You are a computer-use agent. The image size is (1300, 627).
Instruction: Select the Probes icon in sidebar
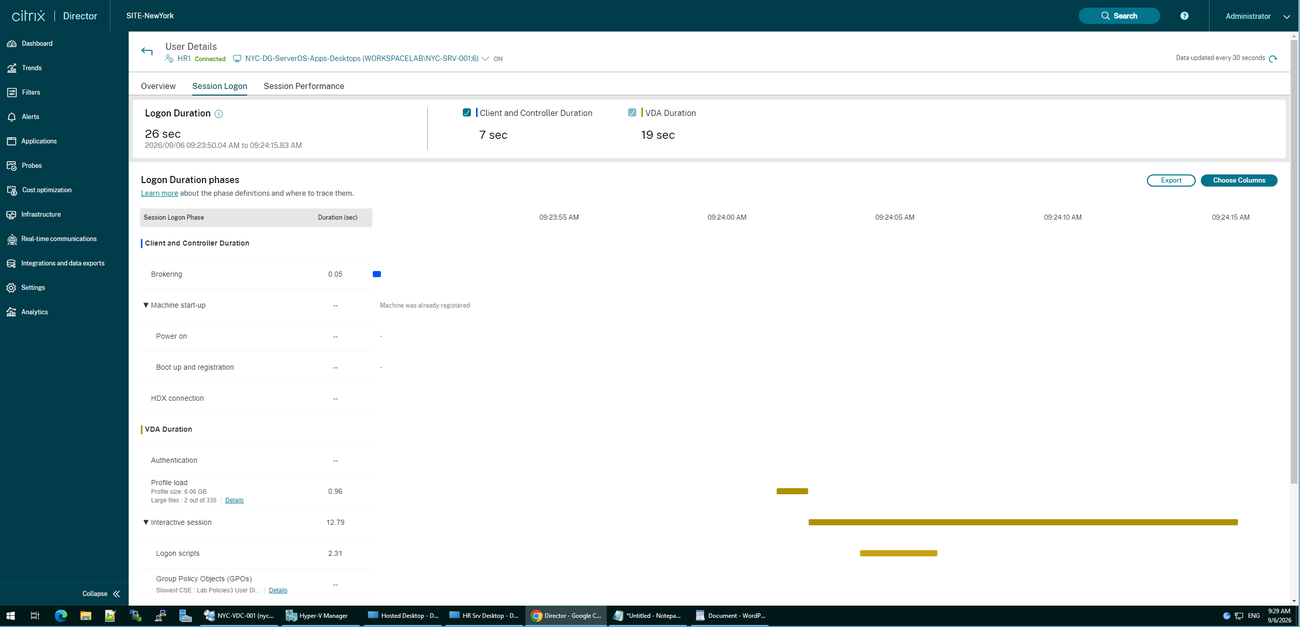point(11,165)
